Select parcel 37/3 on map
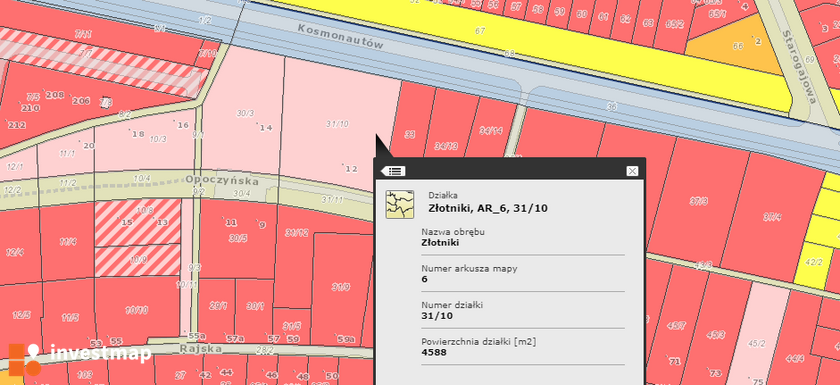840x385 pixels. pyautogui.click(x=699, y=201)
